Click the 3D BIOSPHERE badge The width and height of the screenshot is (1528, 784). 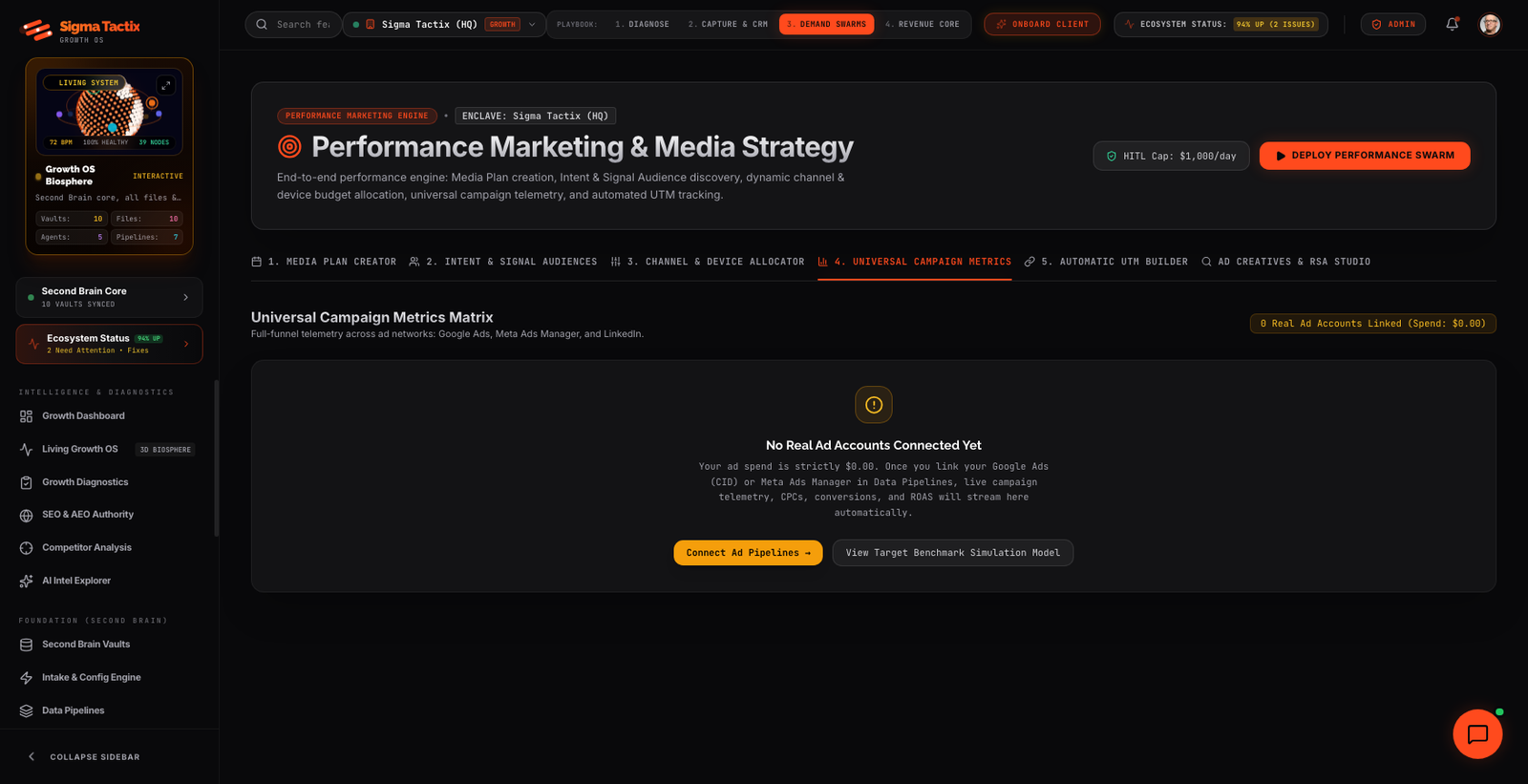point(165,450)
